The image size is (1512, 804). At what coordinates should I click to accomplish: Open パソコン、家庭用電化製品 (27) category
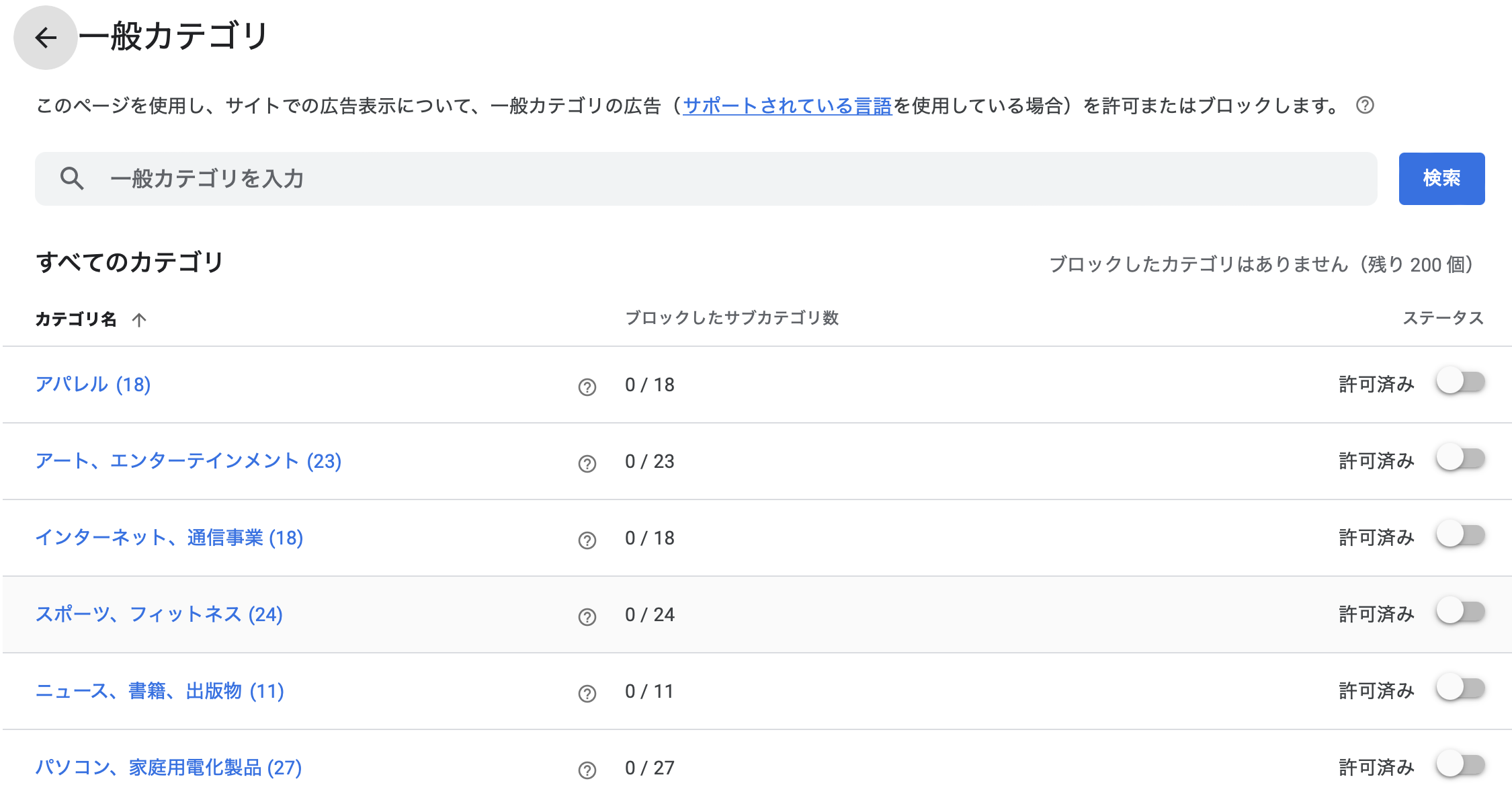[x=169, y=768]
